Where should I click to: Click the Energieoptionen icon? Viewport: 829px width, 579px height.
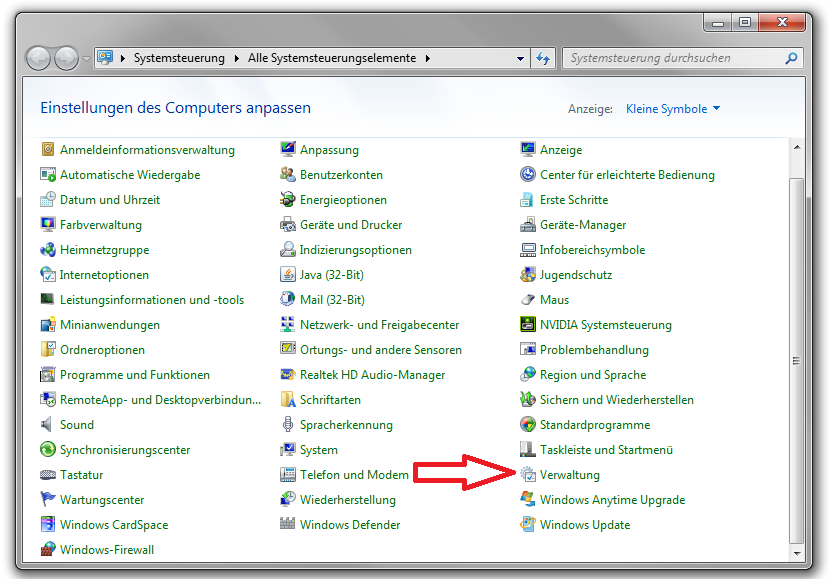(x=288, y=199)
